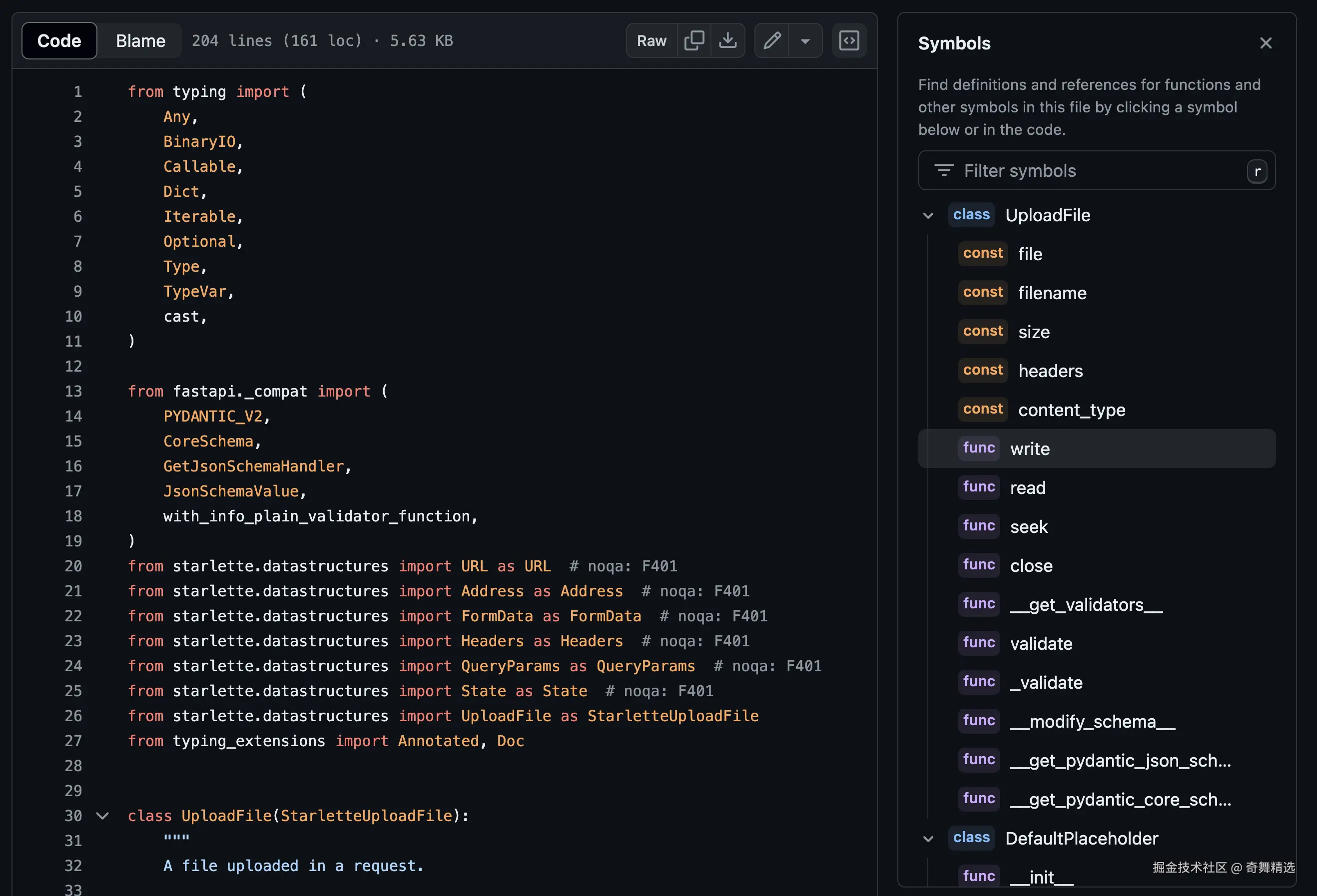The height and width of the screenshot is (896, 1317).
Task: Click the StarletteUploadFile symbol on line 30
Action: [x=366, y=816]
